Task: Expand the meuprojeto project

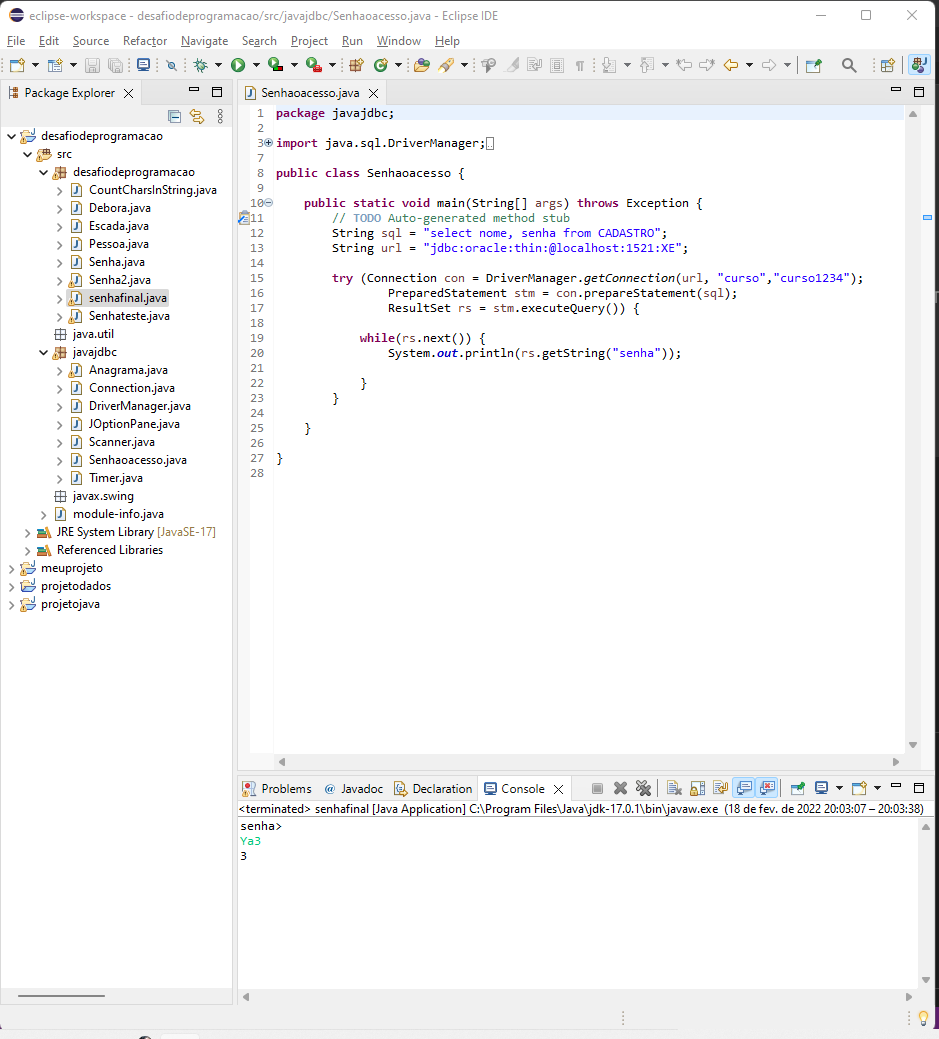Action: point(11,569)
